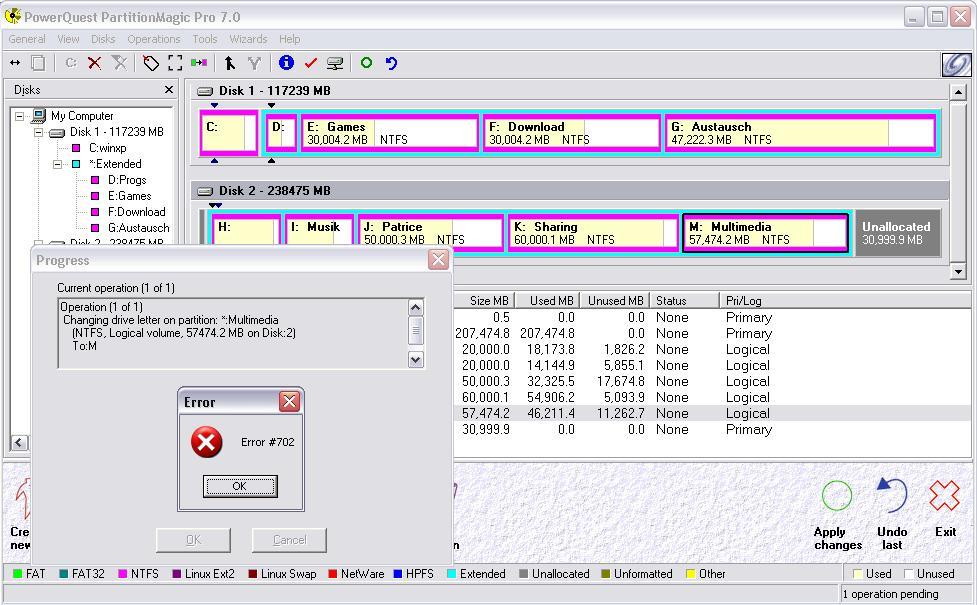Screen dimensions: 977x605
Task: Open the Tools menu
Action: 204,39
